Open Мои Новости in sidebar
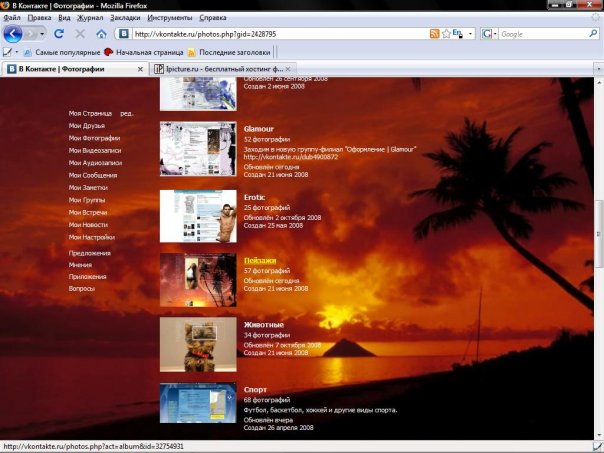This screenshot has height=453, width=604. (x=88, y=224)
